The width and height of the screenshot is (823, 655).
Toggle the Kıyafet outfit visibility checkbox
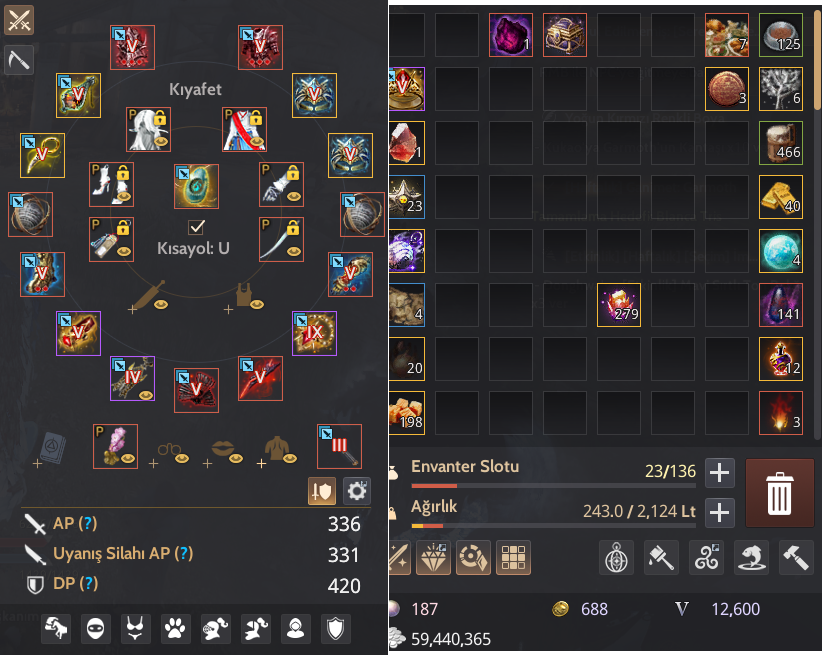196,227
